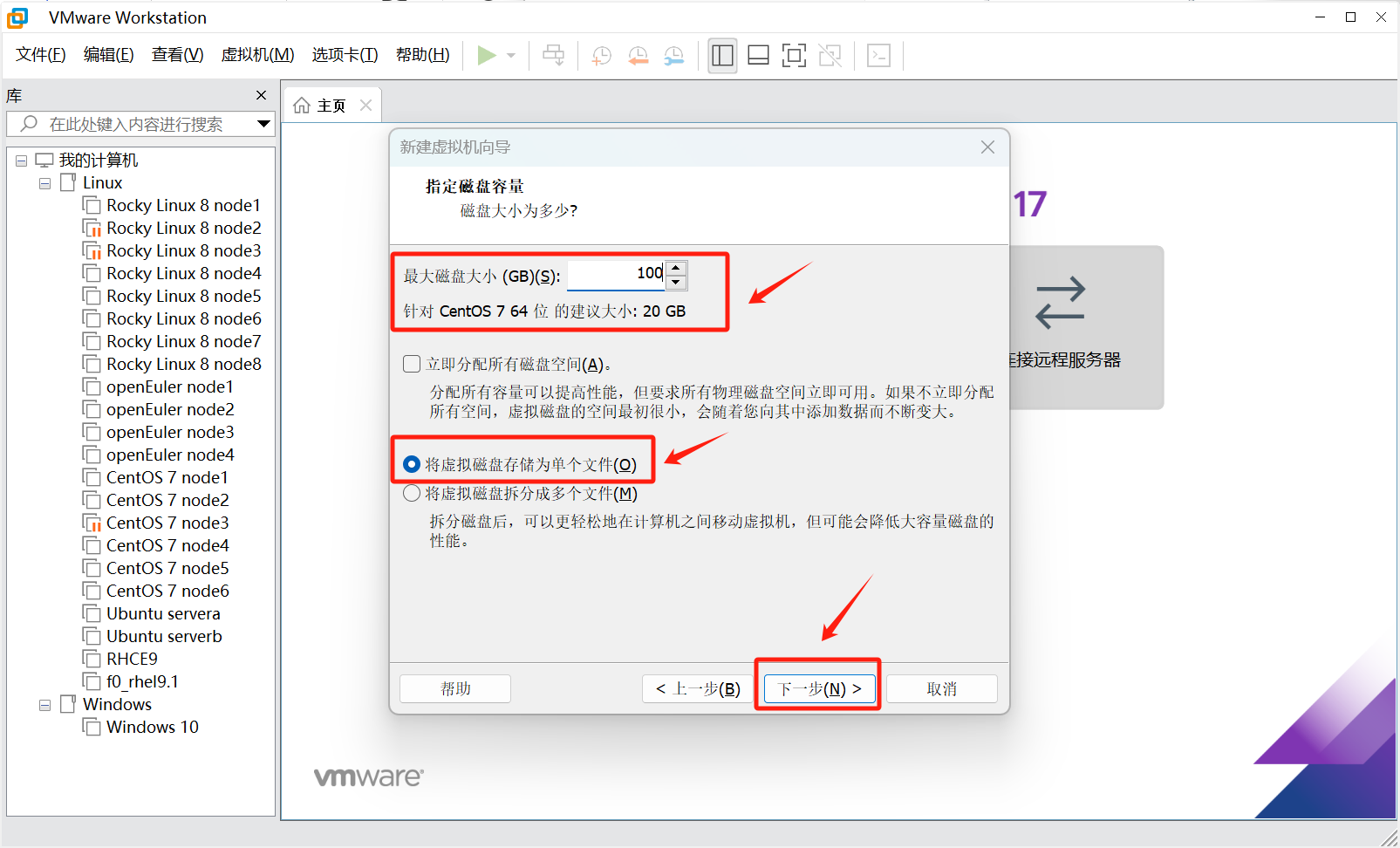The image size is (1400, 848).
Task: Click the Linux folder icon
Action: tap(68, 182)
